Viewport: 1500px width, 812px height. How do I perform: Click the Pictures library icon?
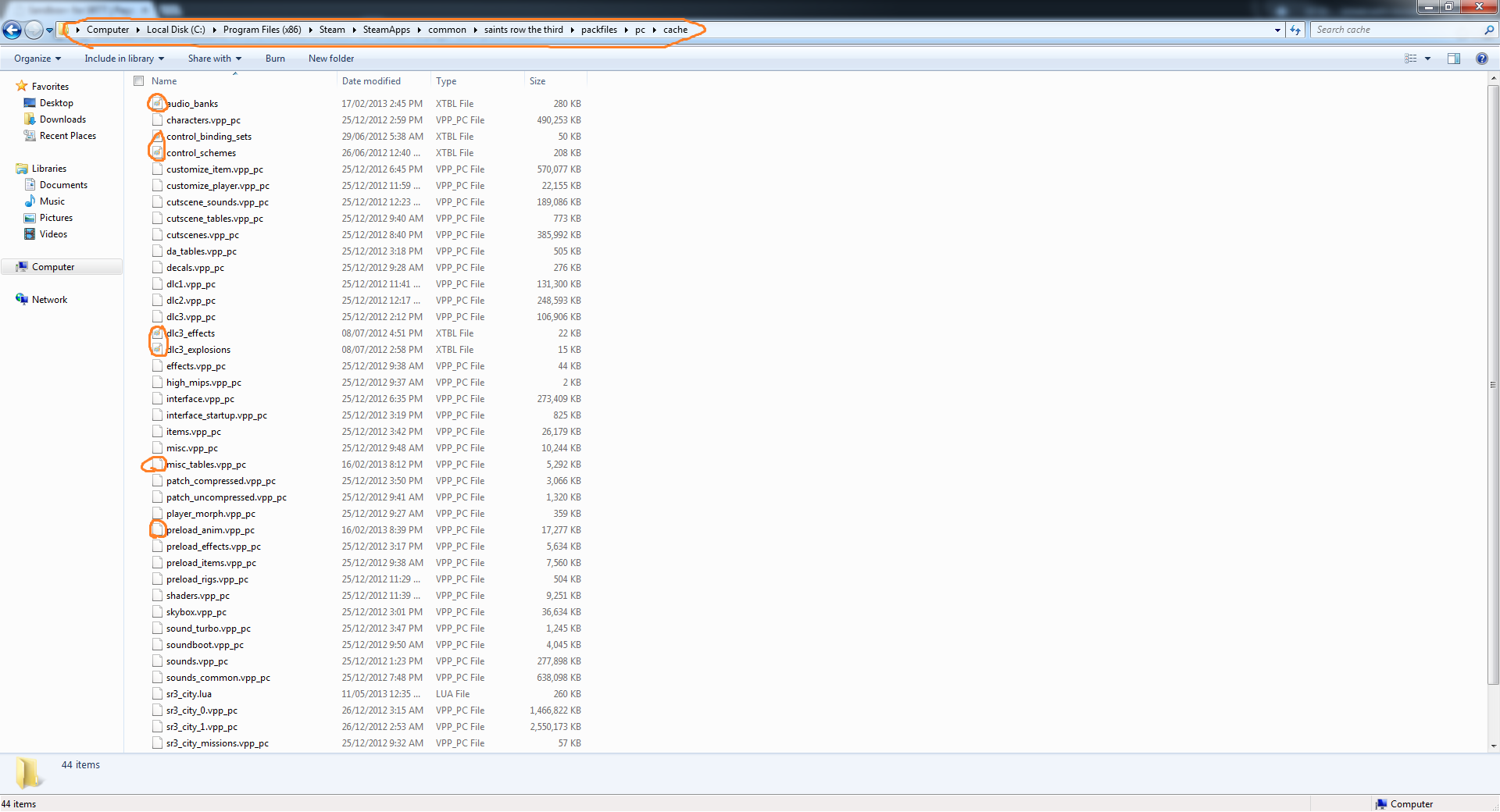30,218
